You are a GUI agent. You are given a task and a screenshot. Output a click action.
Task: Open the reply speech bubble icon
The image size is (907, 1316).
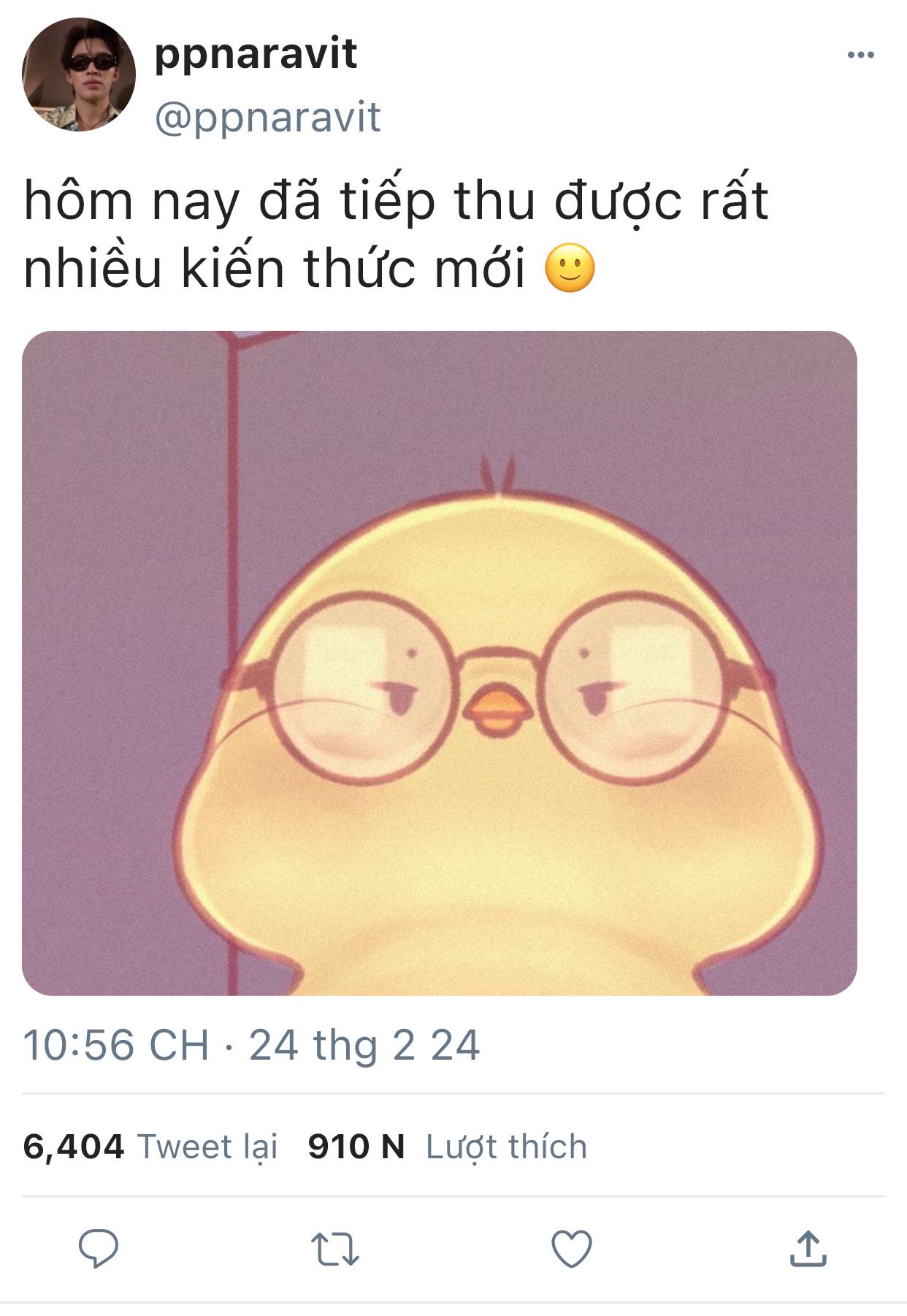(x=99, y=1249)
